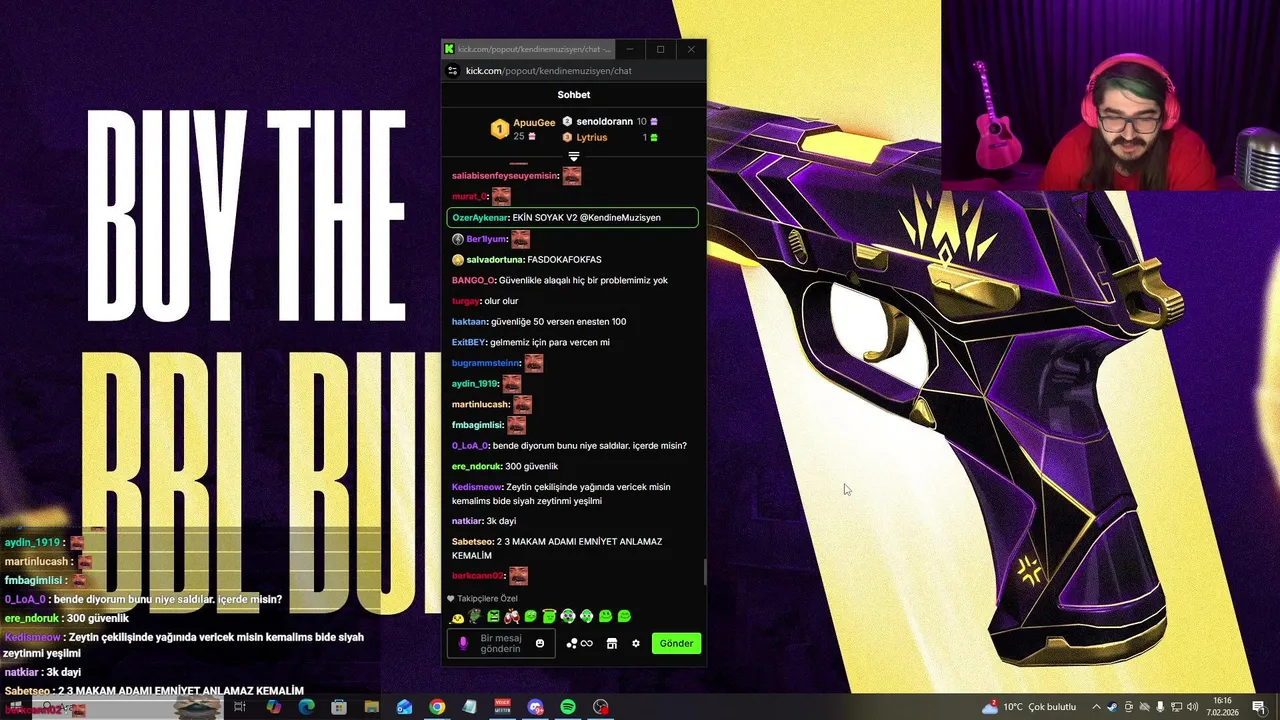Click natkiar's message '3k dayi'
This screenshot has width=1280, height=720.
[x=501, y=521]
